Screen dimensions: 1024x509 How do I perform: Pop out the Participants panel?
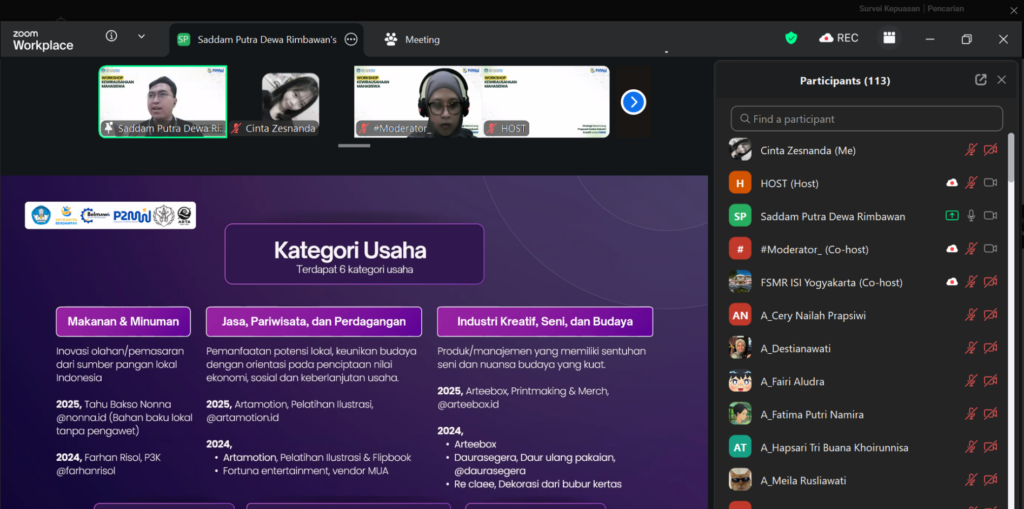coord(981,80)
